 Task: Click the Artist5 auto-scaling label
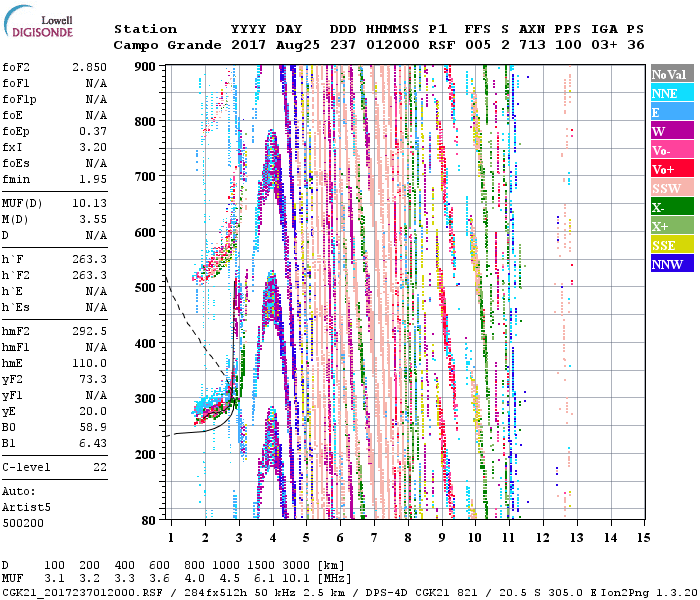[x=23, y=509]
